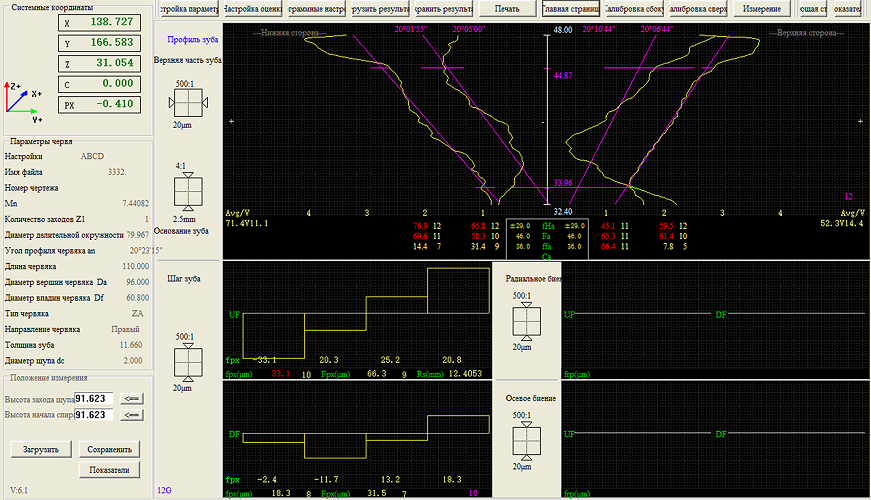Viewport: 871px width, 500px height.
Task: Click the Mn value 7.44082
Action: pyautogui.click(x=136, y=204)
